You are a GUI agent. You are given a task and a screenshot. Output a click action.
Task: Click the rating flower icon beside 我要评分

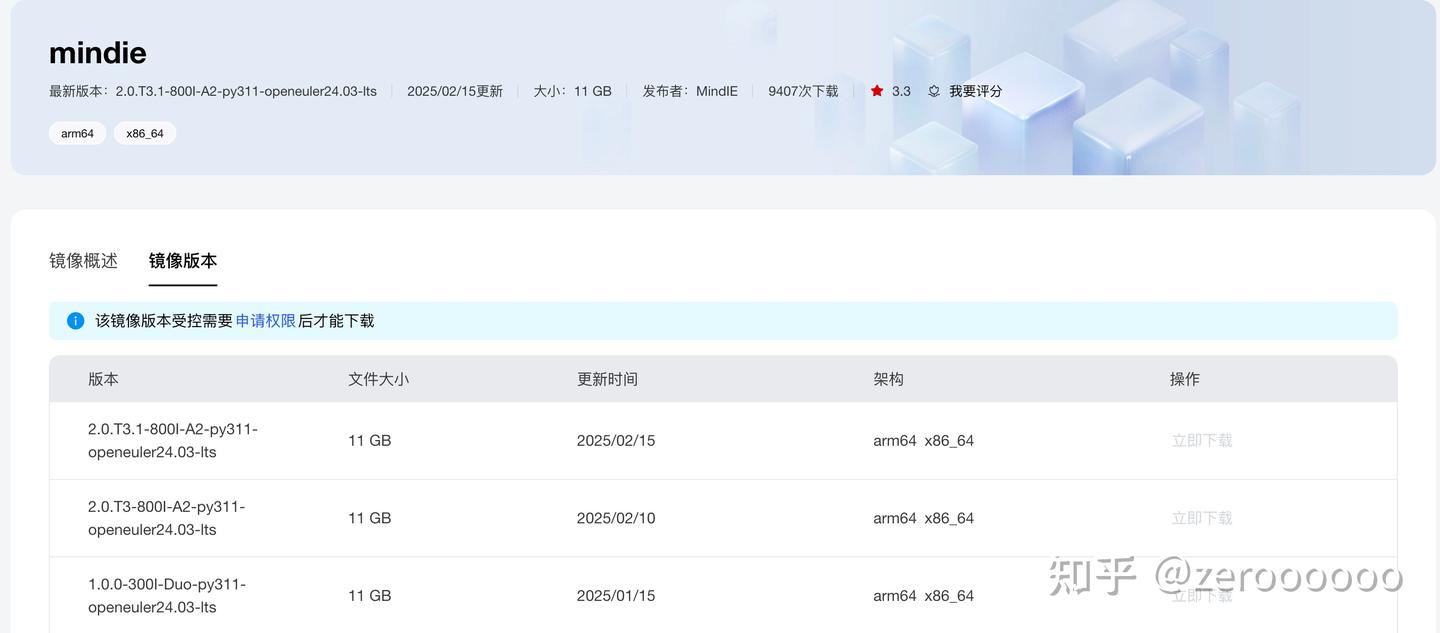click(x=933, y=90)
